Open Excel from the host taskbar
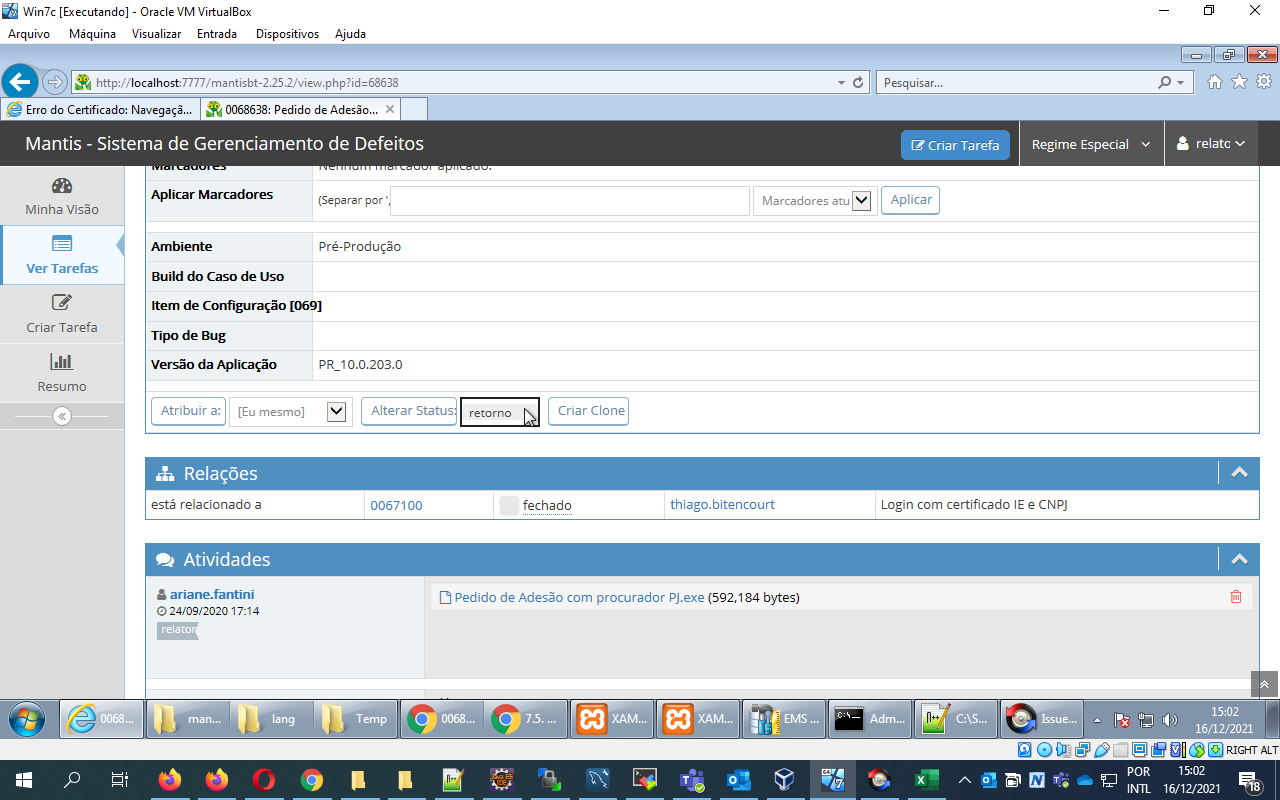 point(927,780)
